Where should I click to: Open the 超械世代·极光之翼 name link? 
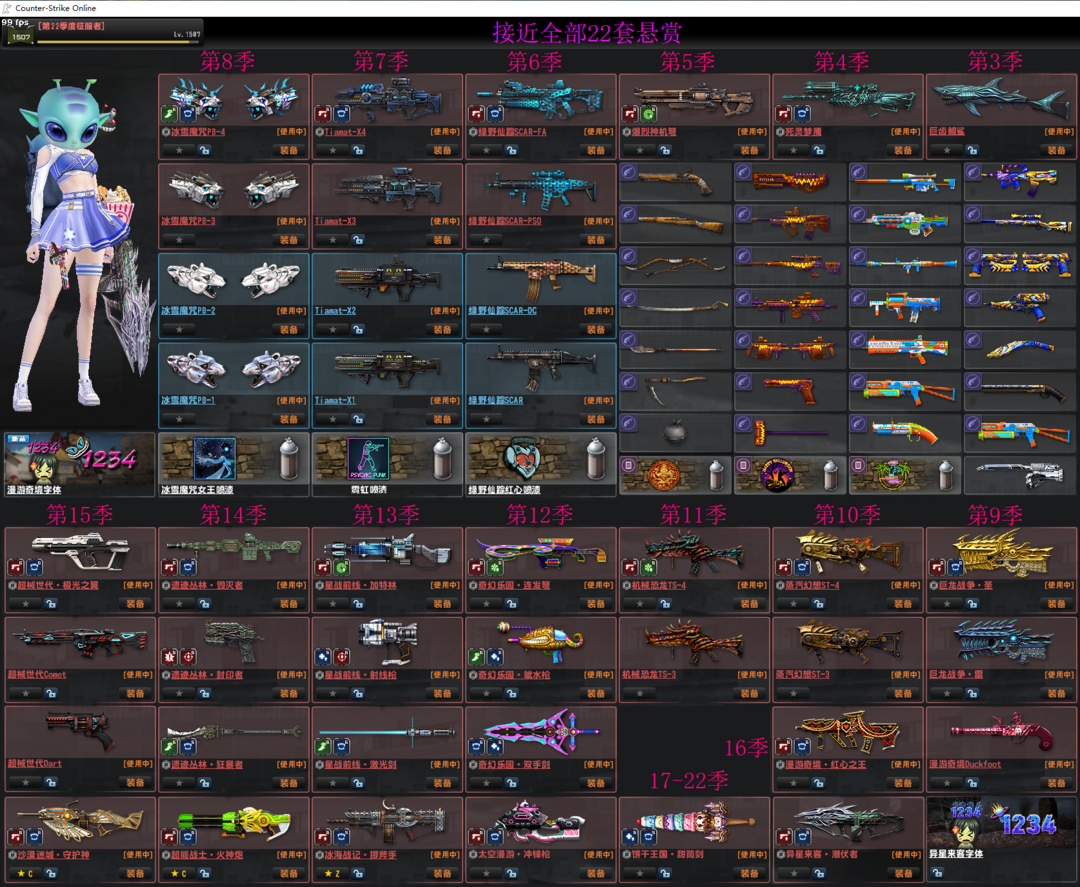58,585
